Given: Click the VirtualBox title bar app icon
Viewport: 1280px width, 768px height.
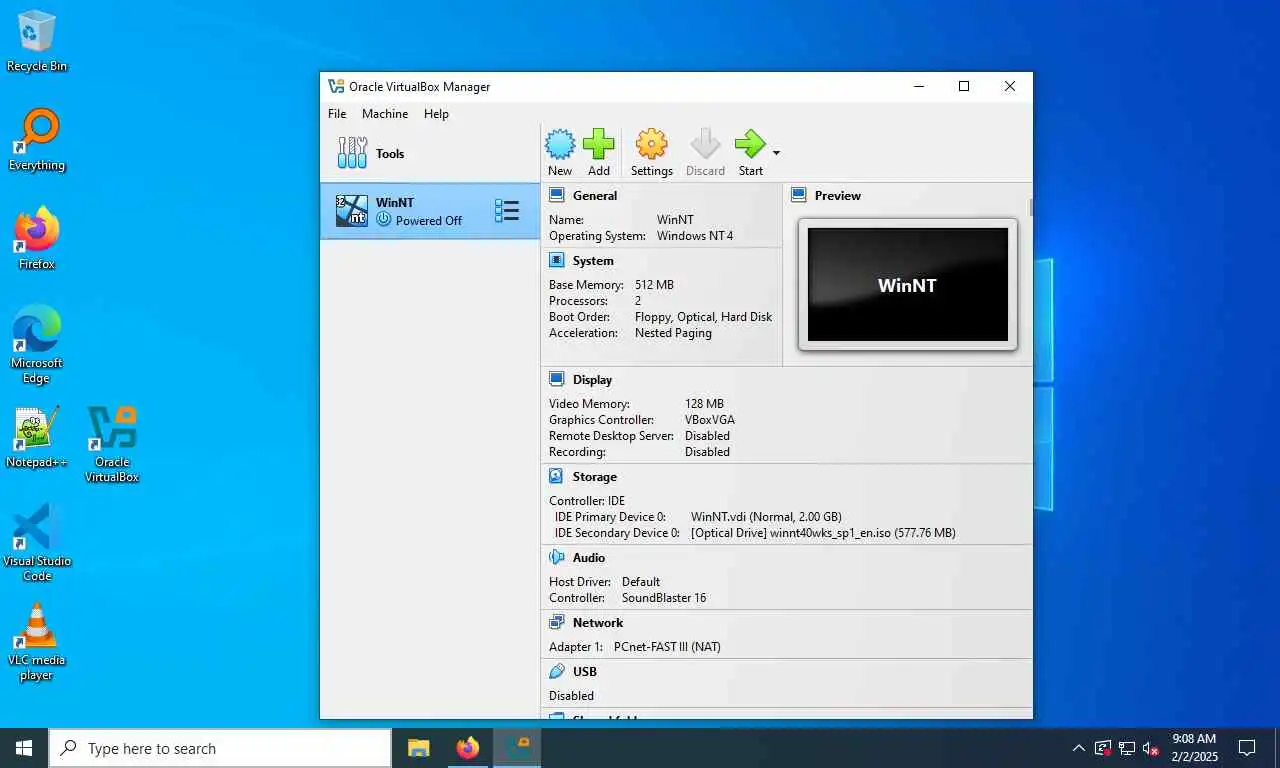Looking at the screenshot, I should (x=336, y=86).
